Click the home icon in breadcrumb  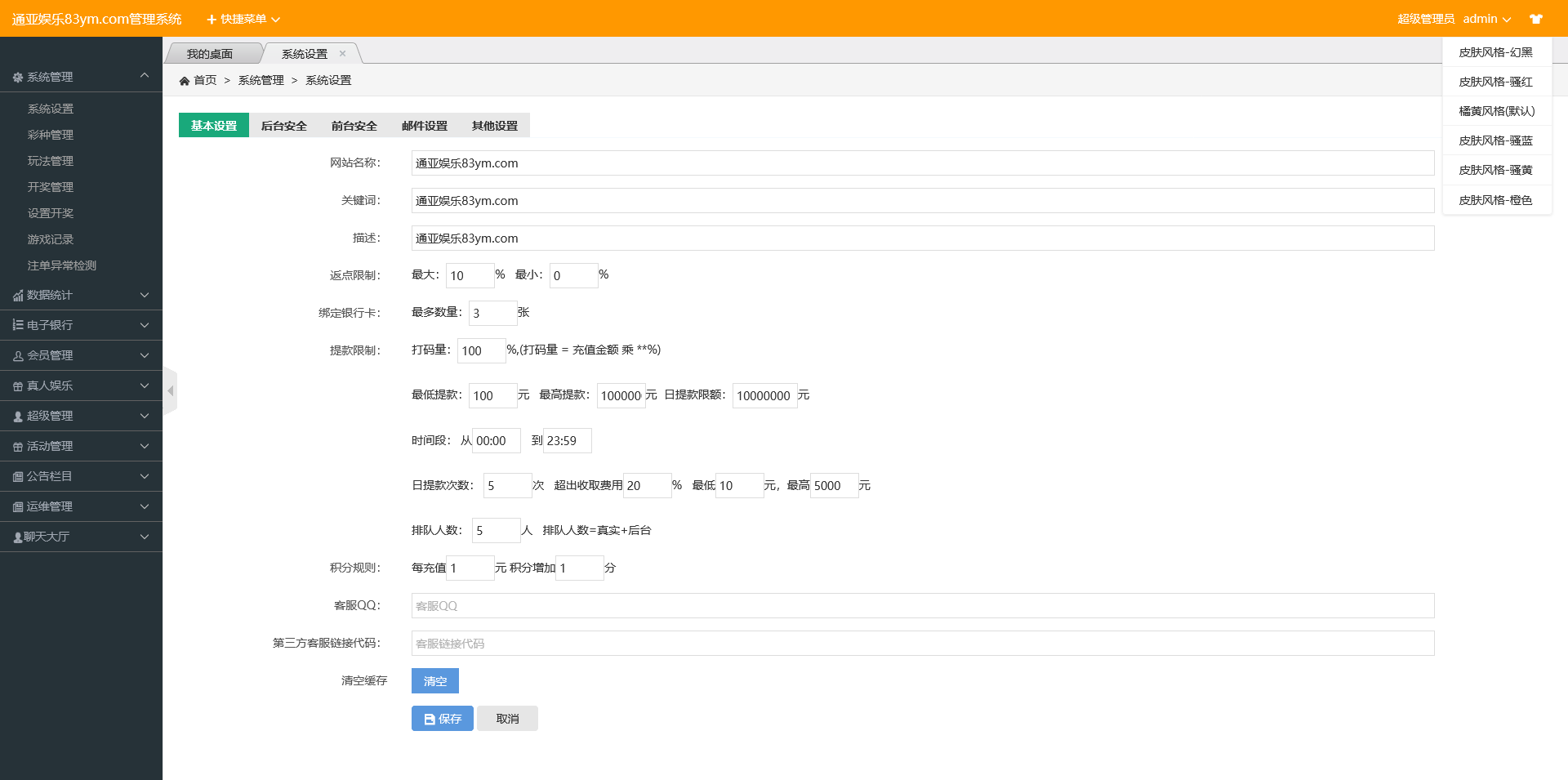click(x=185, y=81)
